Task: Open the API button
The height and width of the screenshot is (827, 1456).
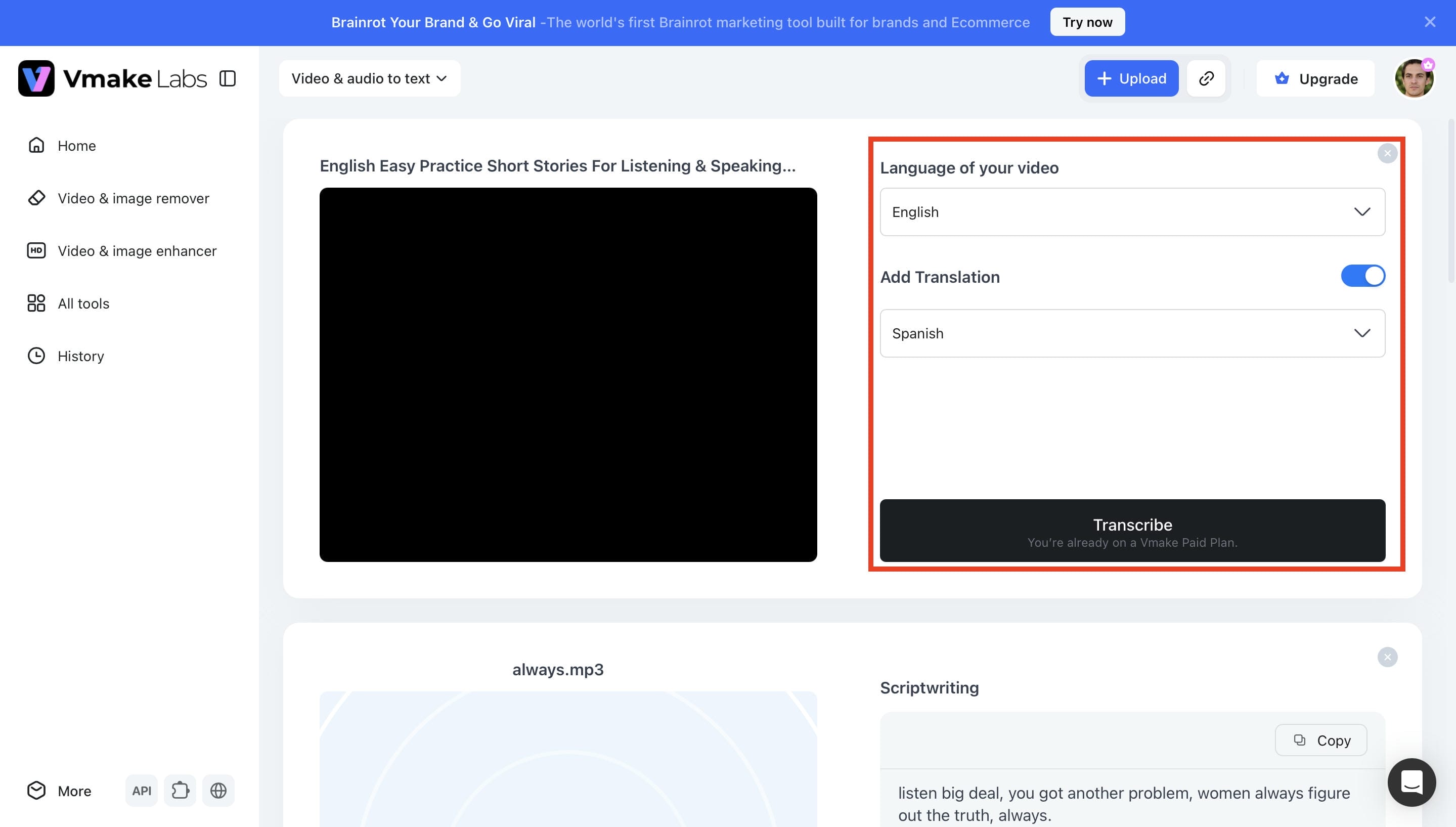Action: click(142, 791)
